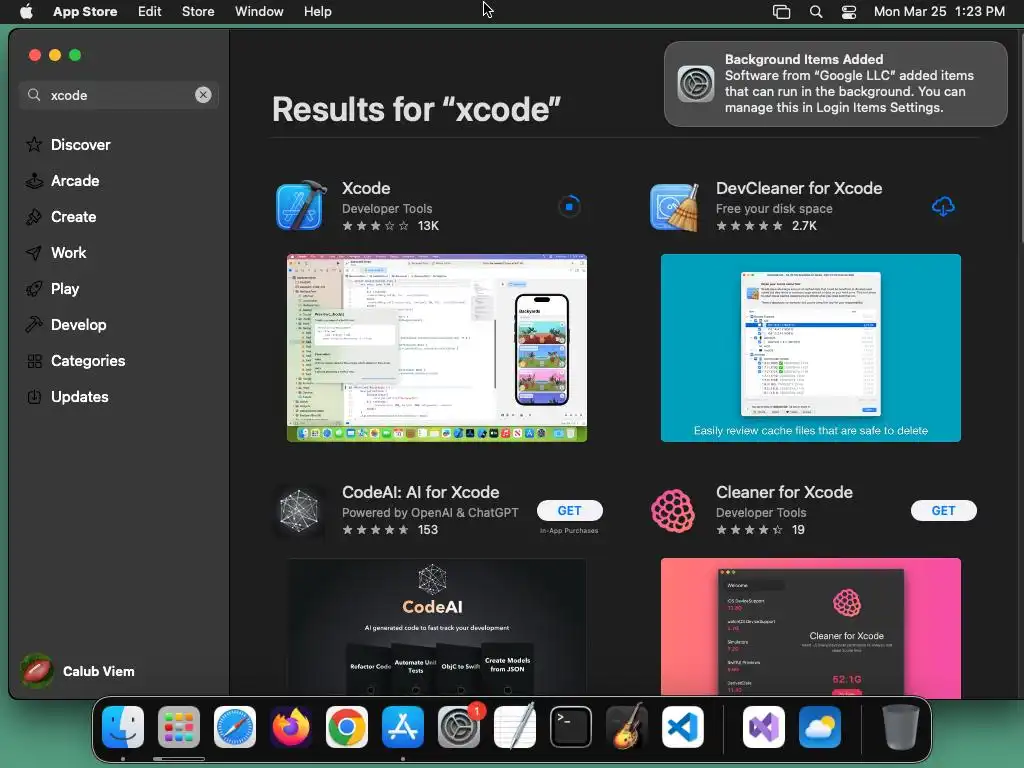
Task: Open the Play section
Action: click(x=52, y=289)
